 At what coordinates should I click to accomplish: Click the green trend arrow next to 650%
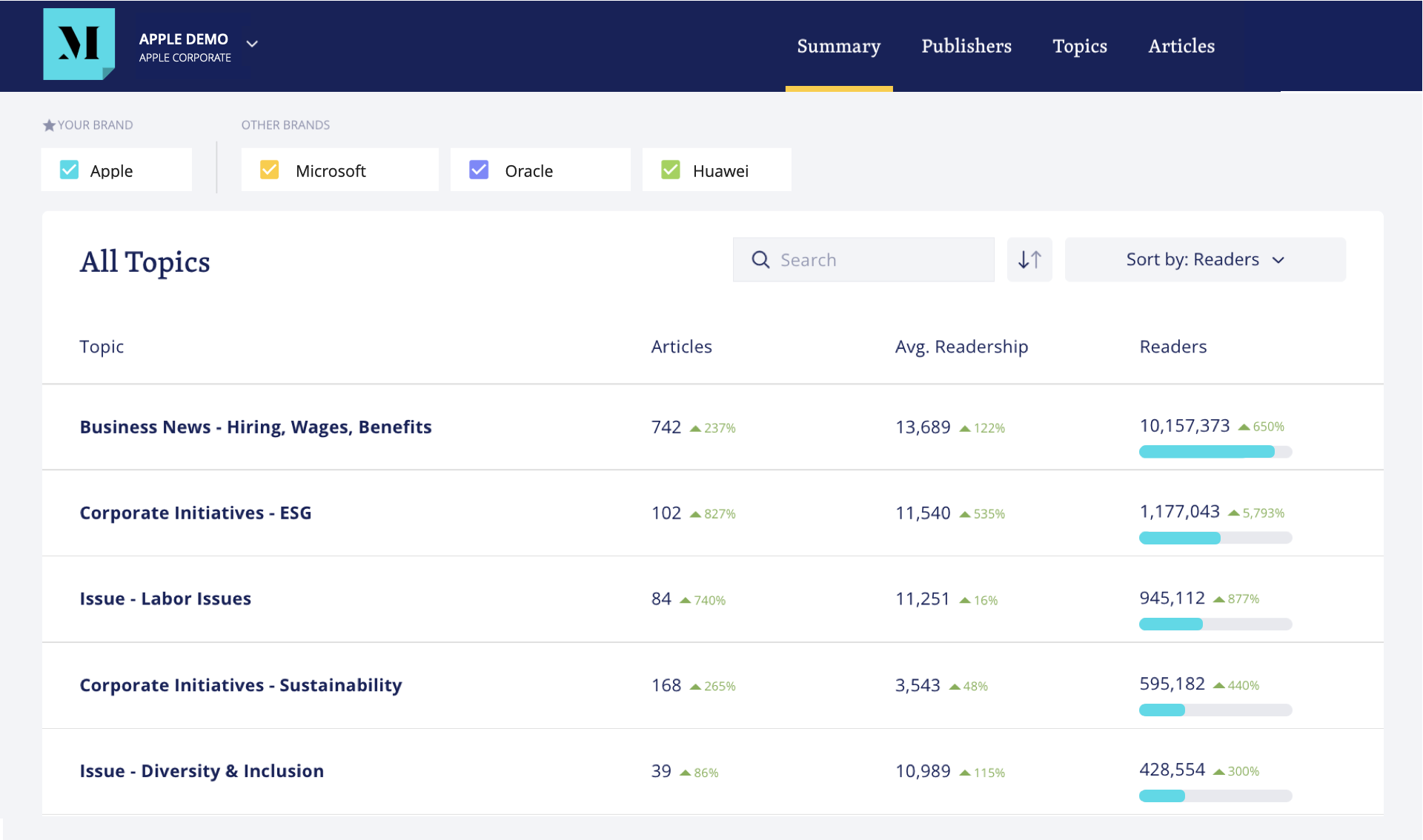point(1244,427)
